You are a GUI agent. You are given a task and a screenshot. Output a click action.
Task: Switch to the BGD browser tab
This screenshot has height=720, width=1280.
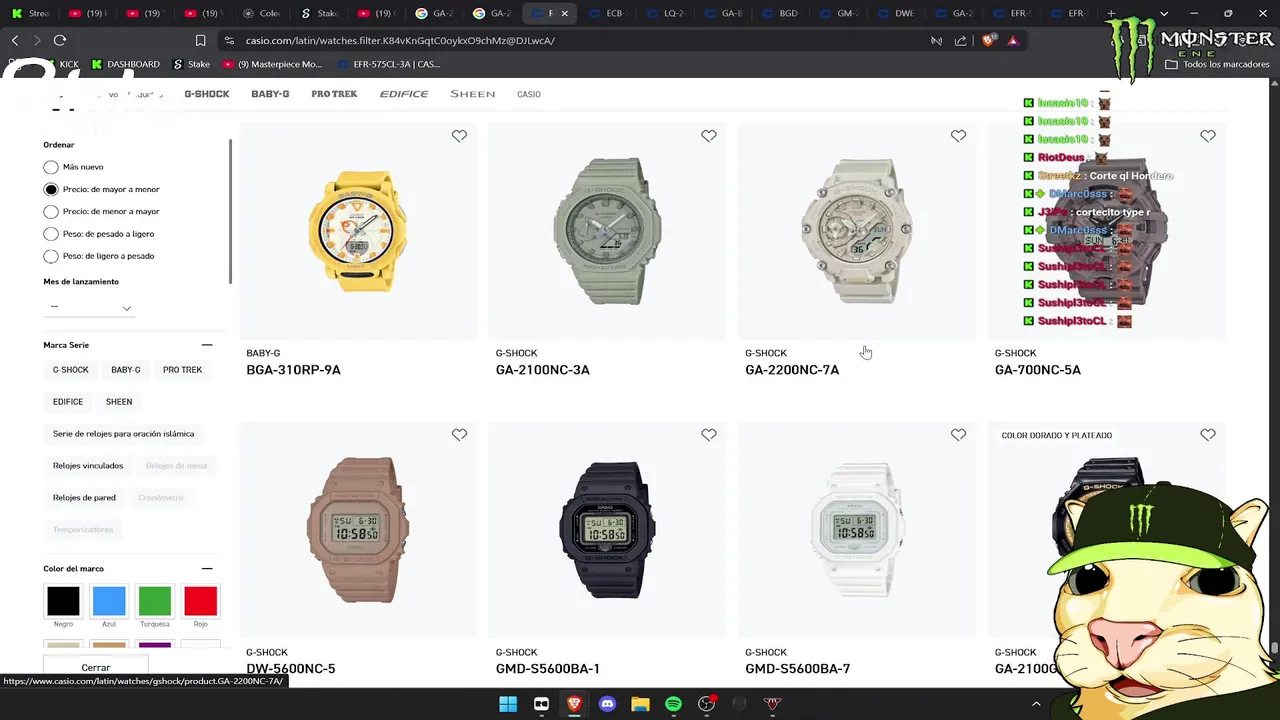(783, 14)
